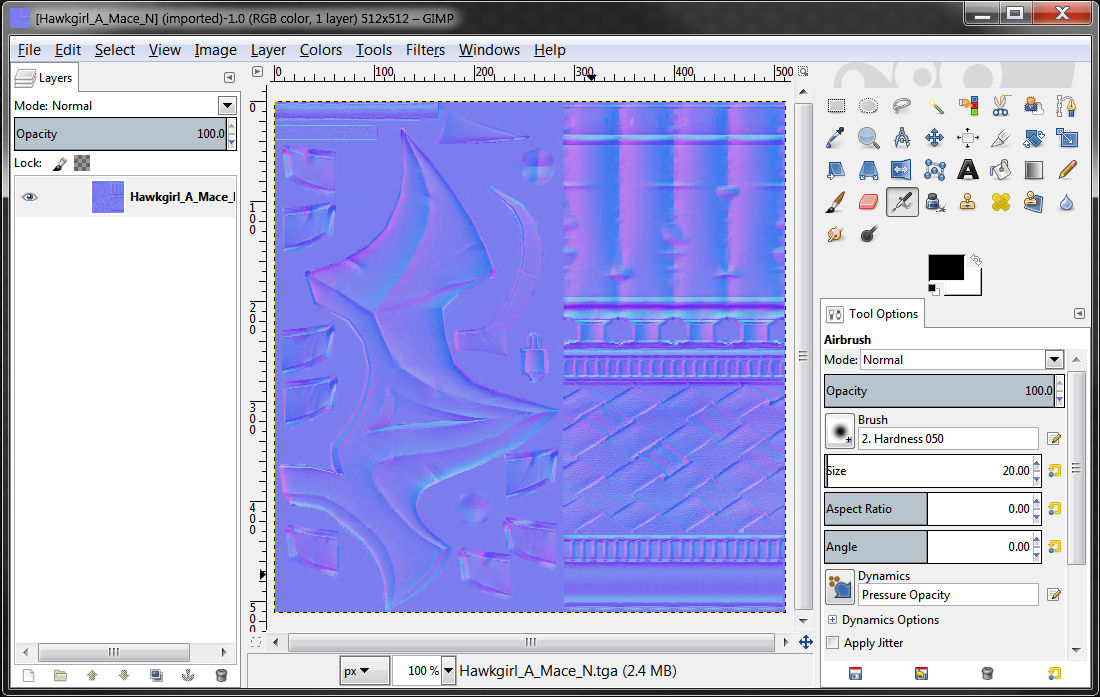The height and width of the screenshot is (697, 1100).
Task: Select the Paths tool
Action: pos(1067,106)
